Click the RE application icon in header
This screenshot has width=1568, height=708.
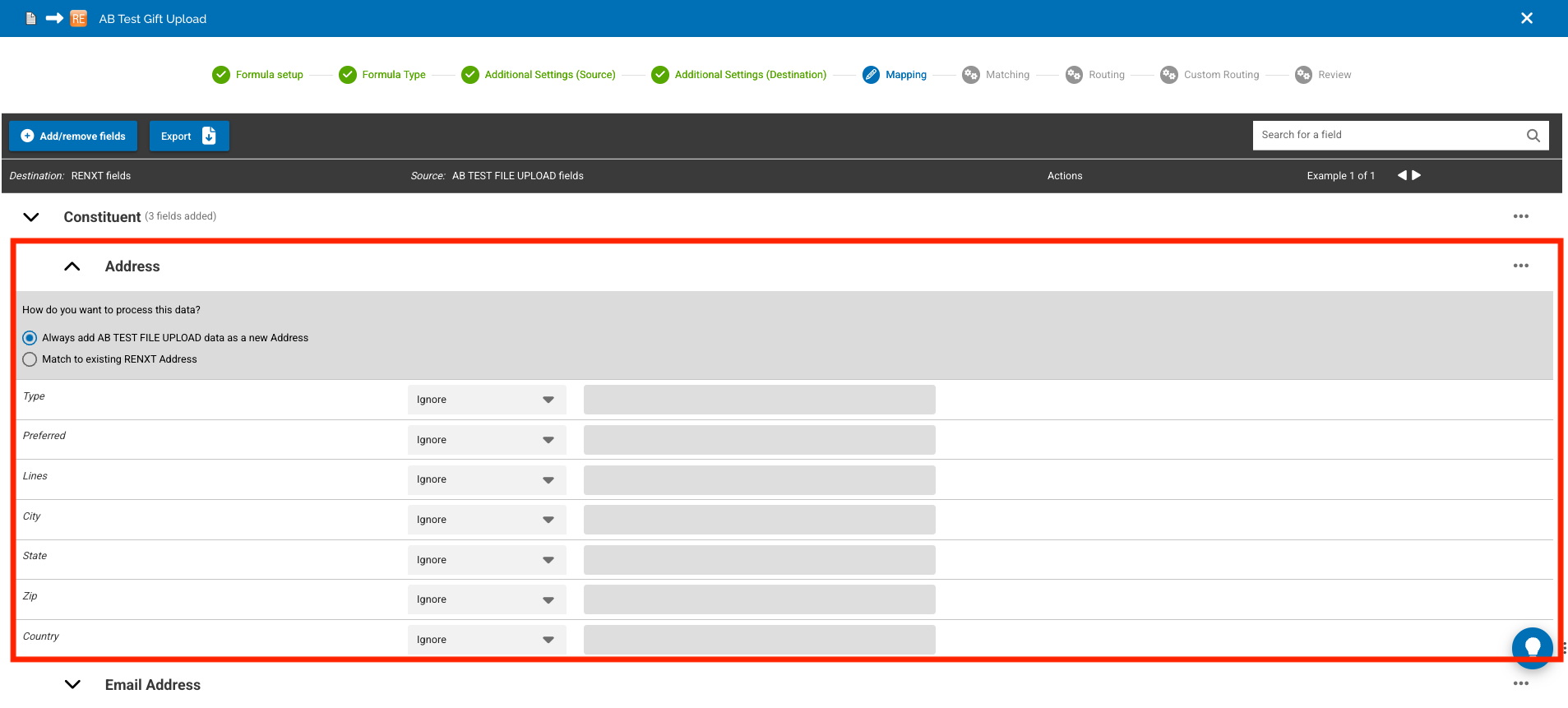[x=78, y=18]
